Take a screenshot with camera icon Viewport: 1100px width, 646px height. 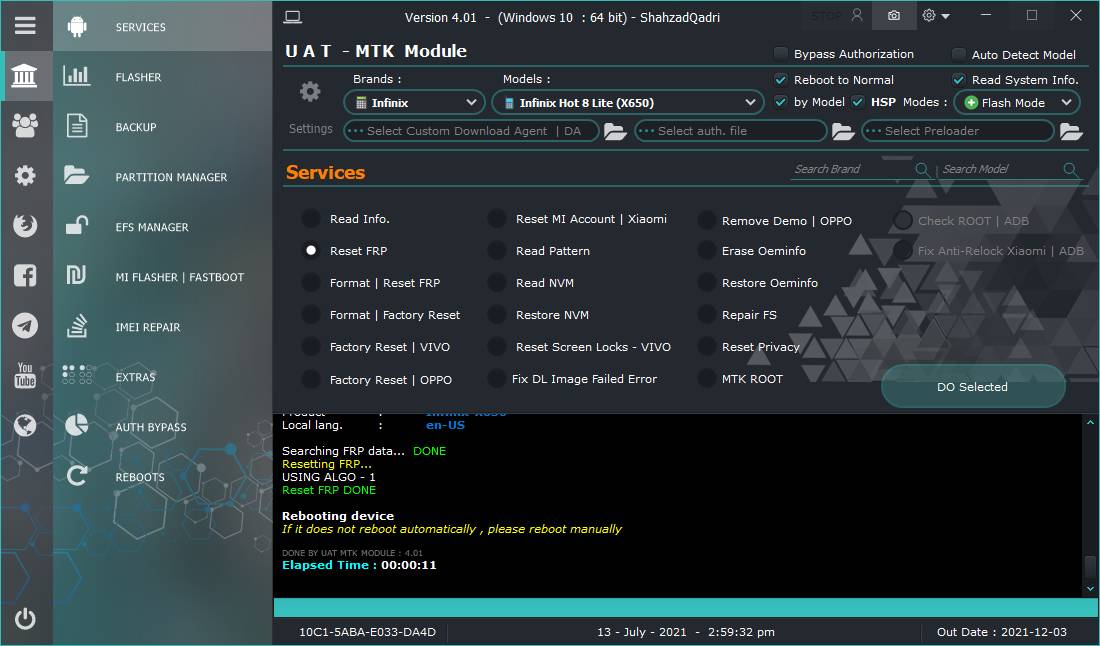tap(894, 15)
